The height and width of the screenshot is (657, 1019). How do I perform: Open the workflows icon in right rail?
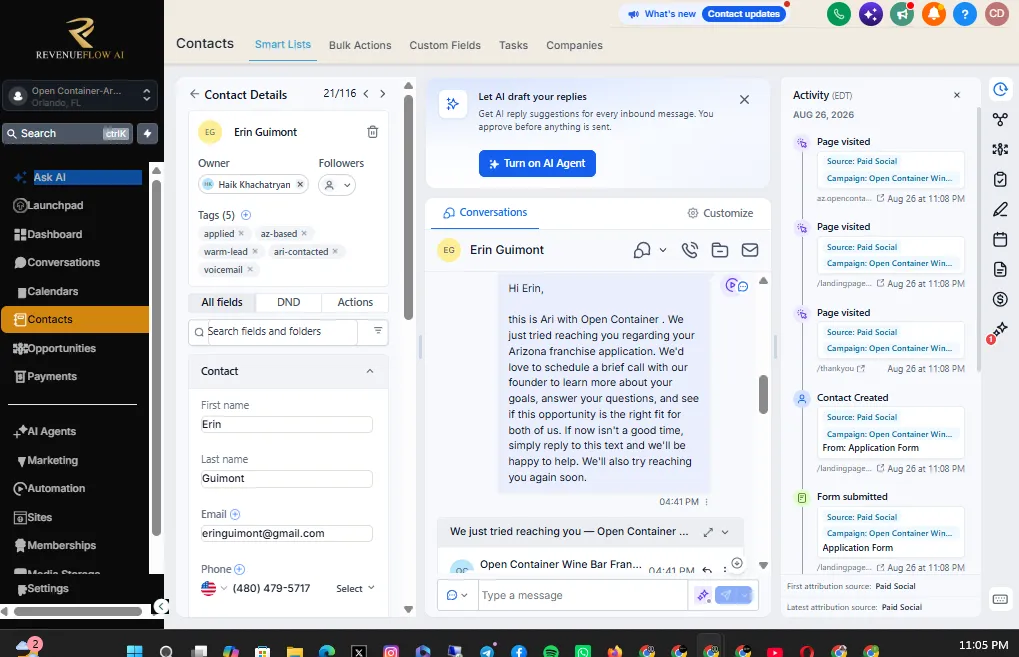[x=1000, y=119]
